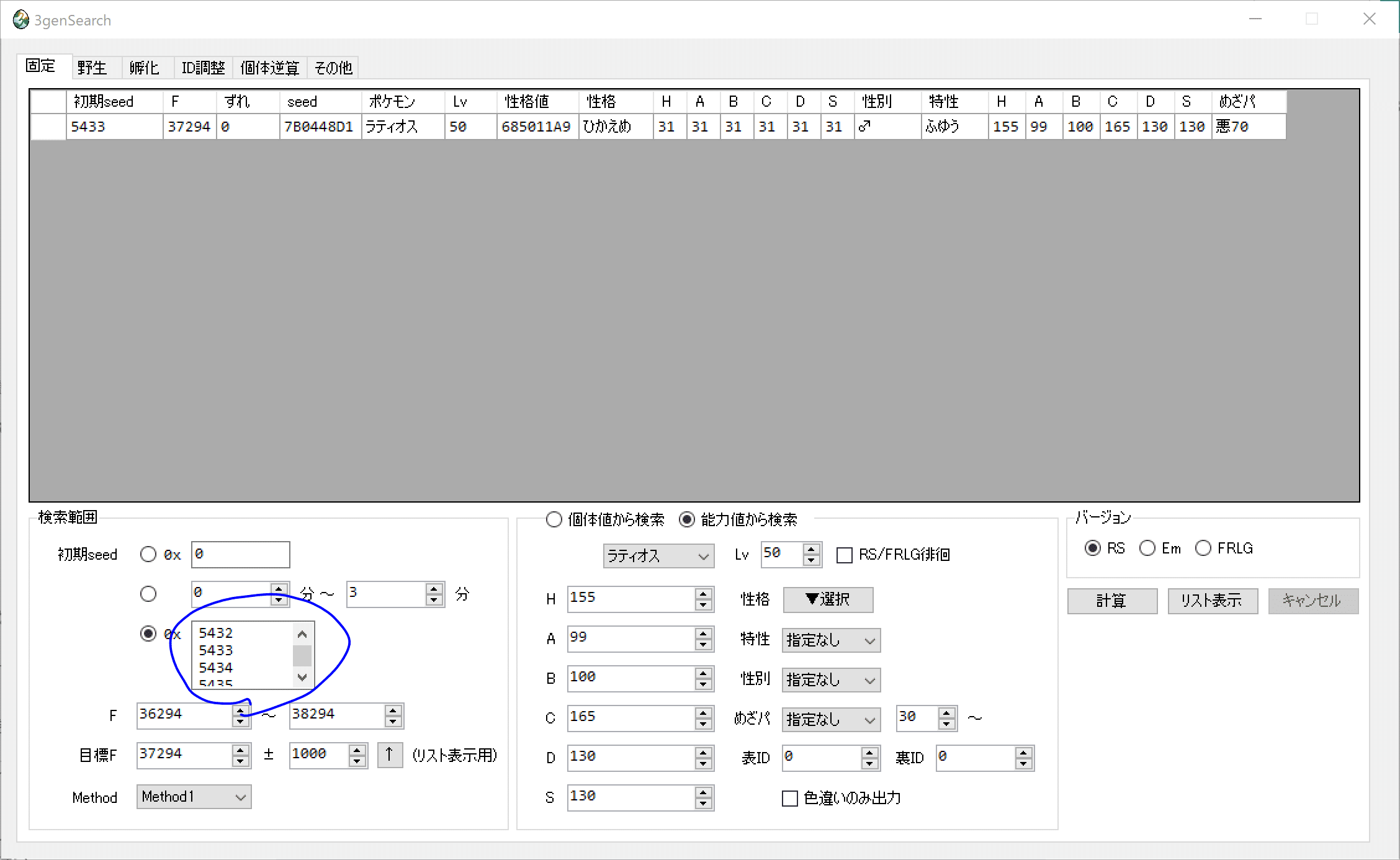Open the 特性 指定なし dropdown

(x=831, y=640)
